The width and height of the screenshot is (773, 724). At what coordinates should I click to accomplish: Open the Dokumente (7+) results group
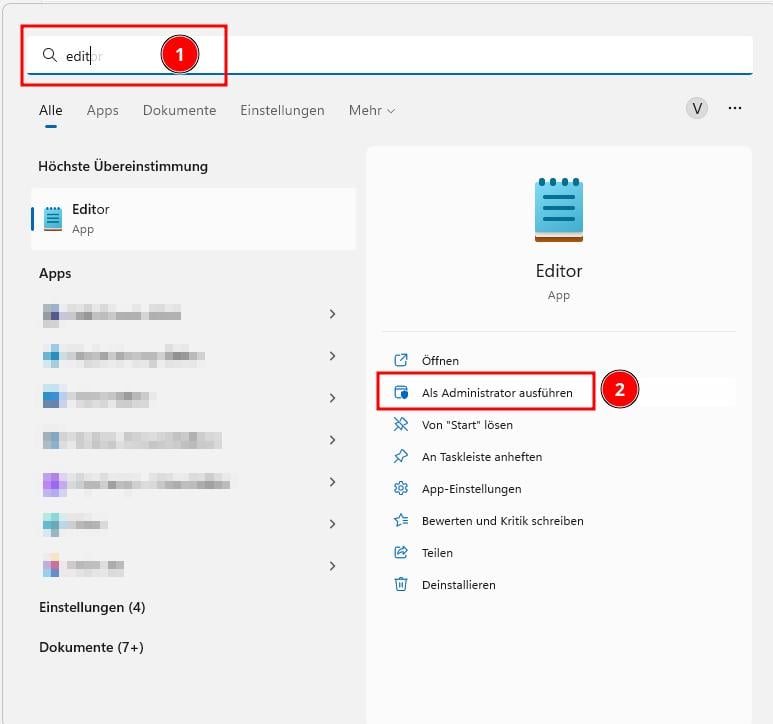pos(91,647)
